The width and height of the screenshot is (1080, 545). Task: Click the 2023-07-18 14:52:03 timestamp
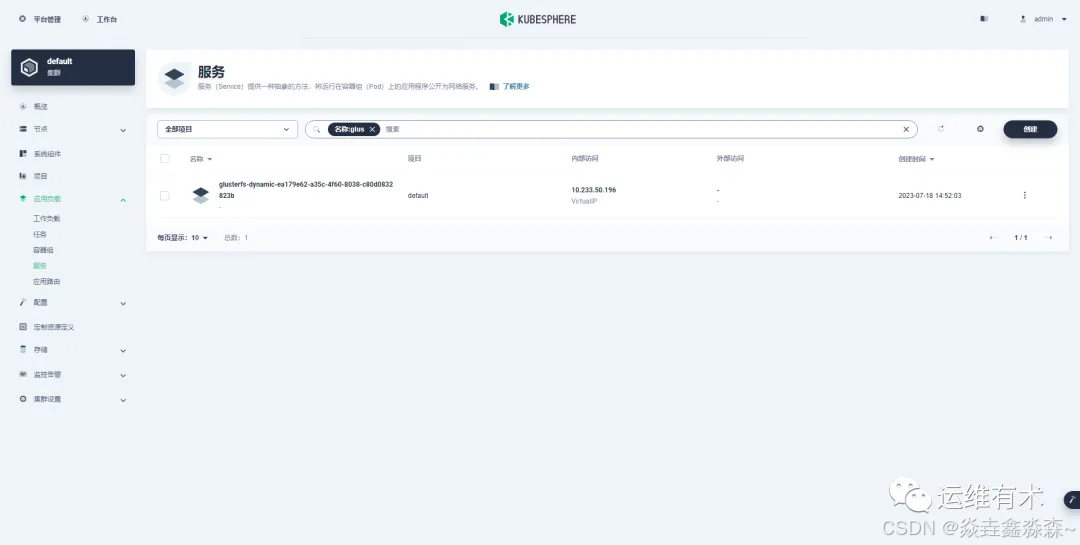(929, 196)
